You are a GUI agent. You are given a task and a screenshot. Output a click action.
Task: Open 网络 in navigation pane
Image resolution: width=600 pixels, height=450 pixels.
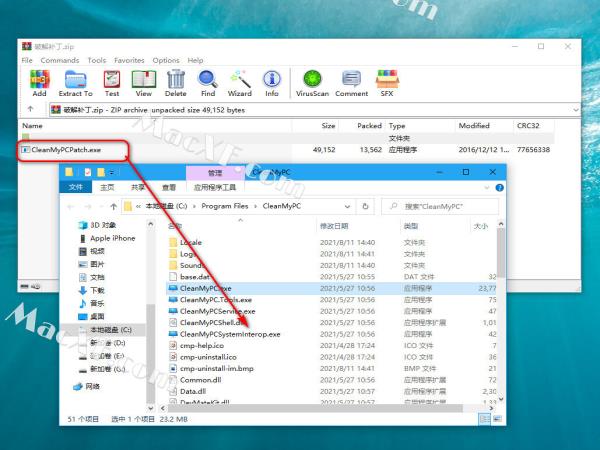[87, 386]
